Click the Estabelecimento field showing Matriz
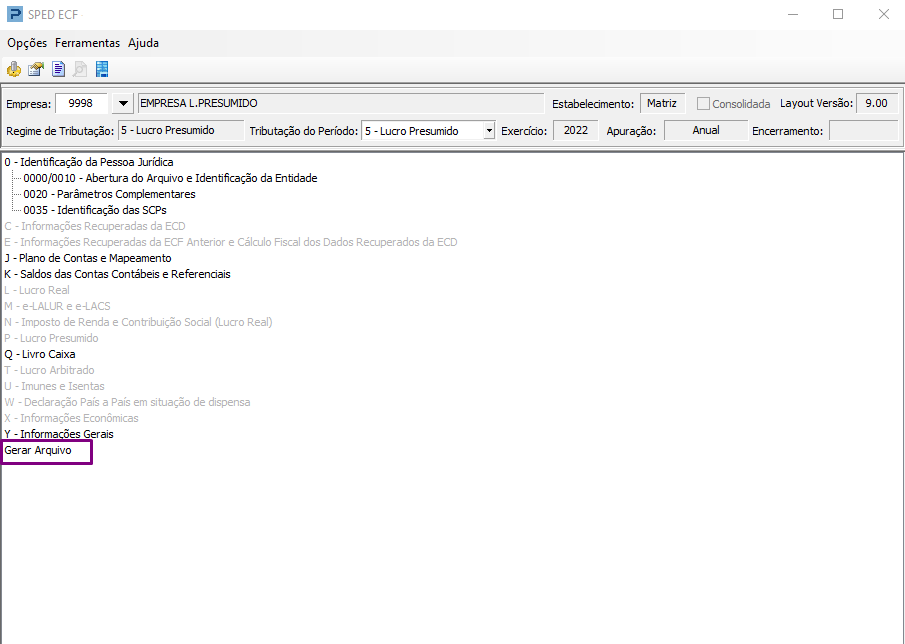 pyautogui.click(x=662, y=104)
